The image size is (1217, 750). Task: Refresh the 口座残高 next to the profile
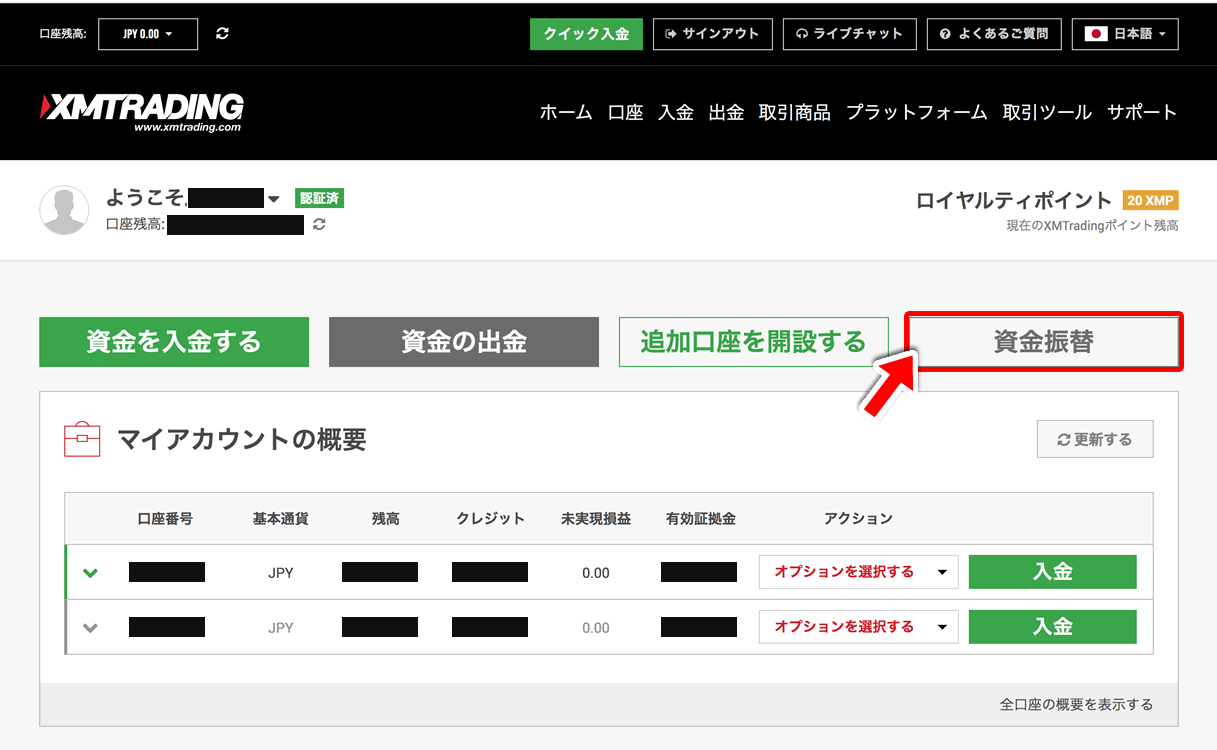point(318,225)
